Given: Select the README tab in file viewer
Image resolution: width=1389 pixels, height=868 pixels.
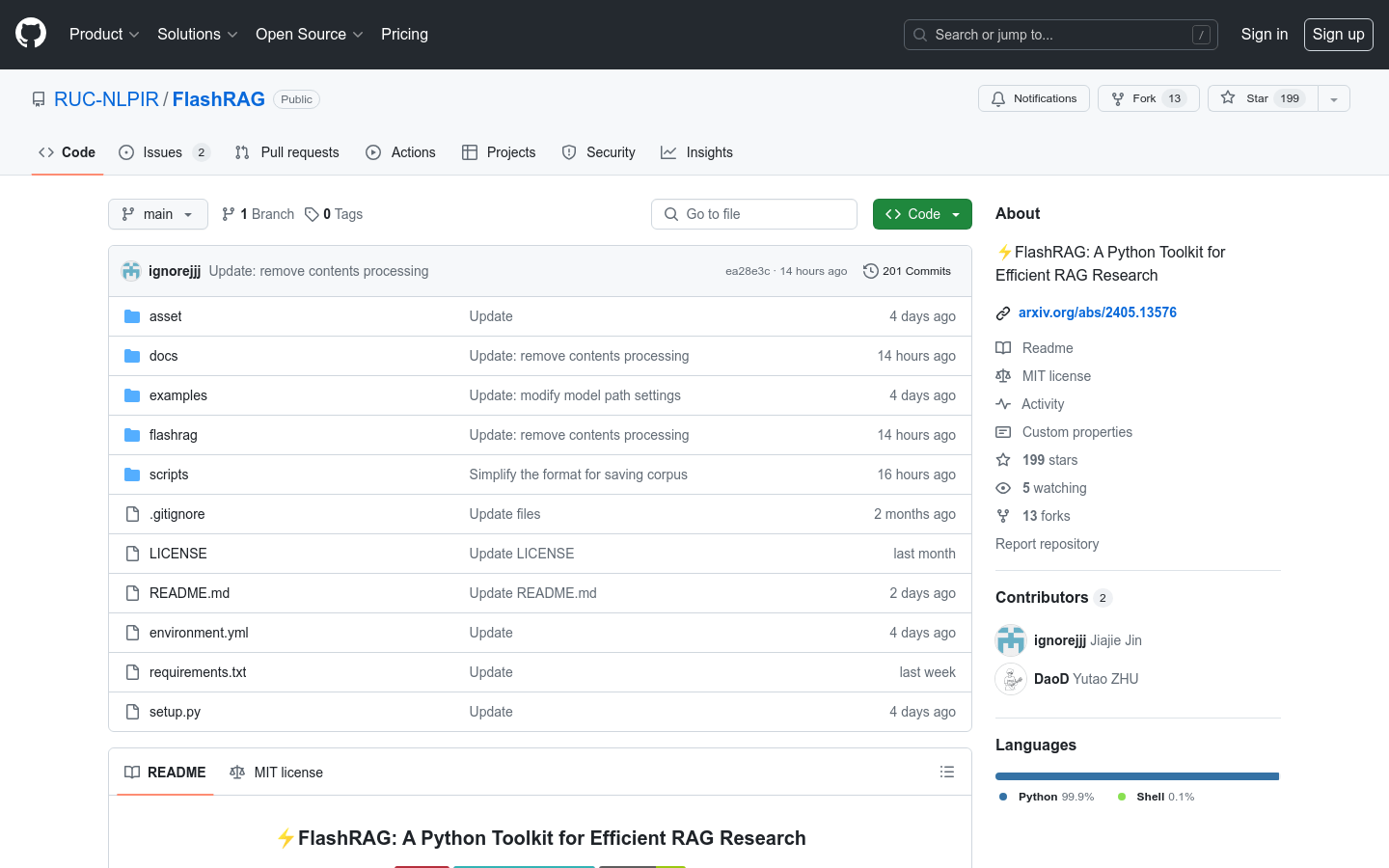Looking at the screenshot, I should pos(165,773).
